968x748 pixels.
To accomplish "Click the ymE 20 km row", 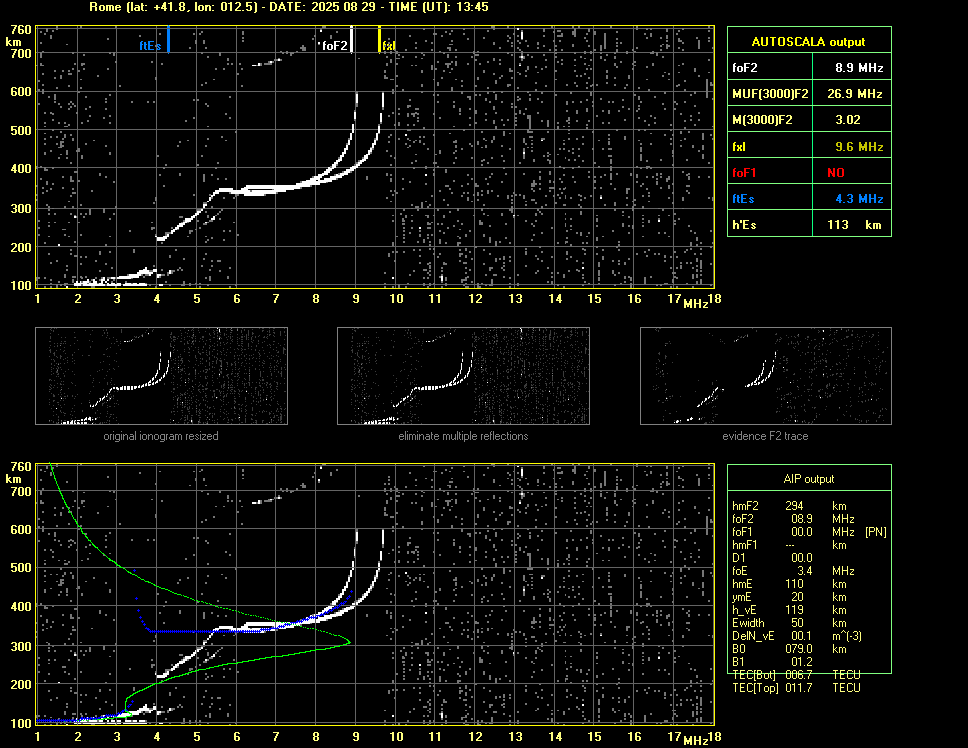I will click(790, 597).
